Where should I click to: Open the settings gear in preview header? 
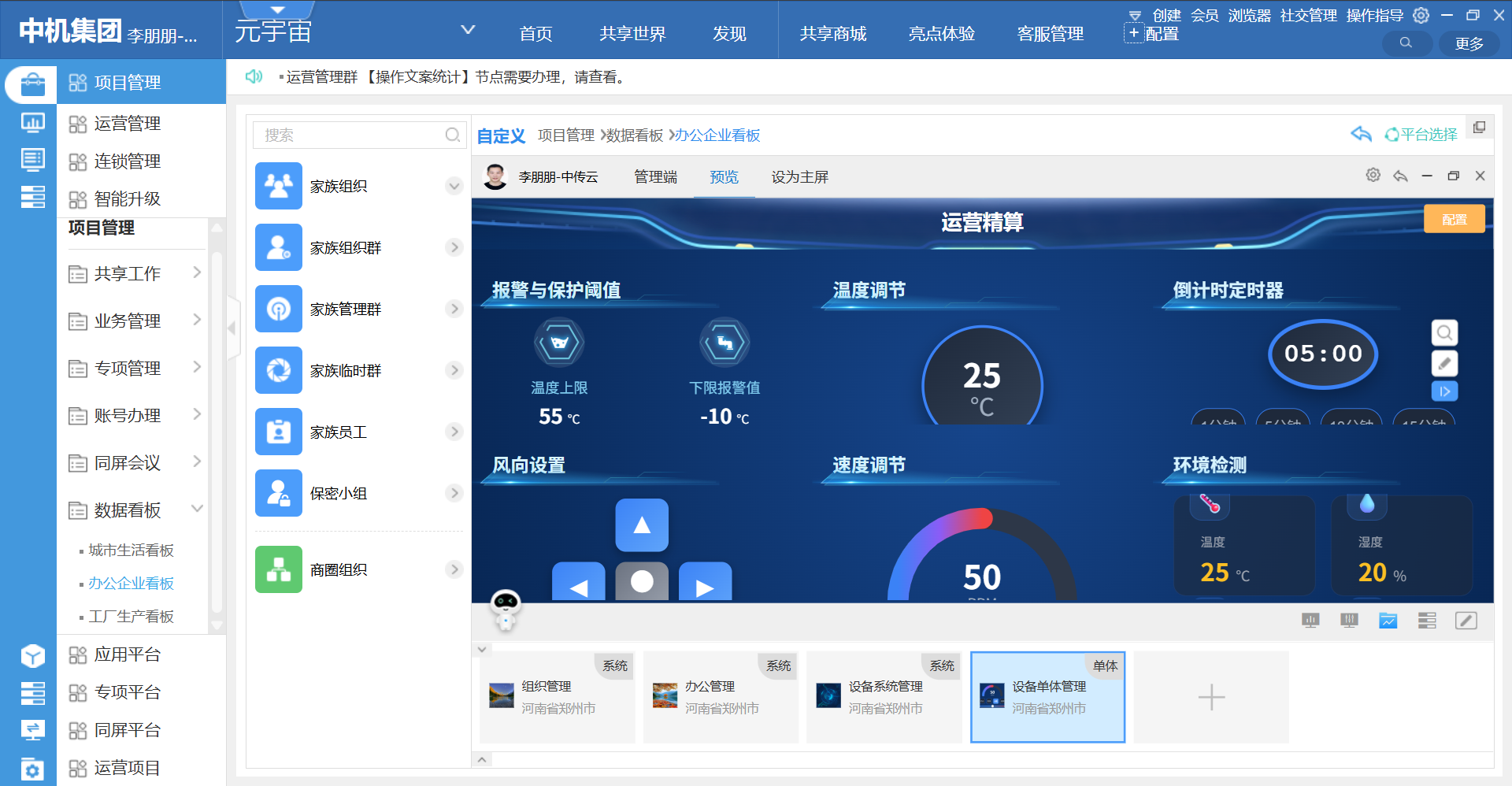tap(1373, 176)
